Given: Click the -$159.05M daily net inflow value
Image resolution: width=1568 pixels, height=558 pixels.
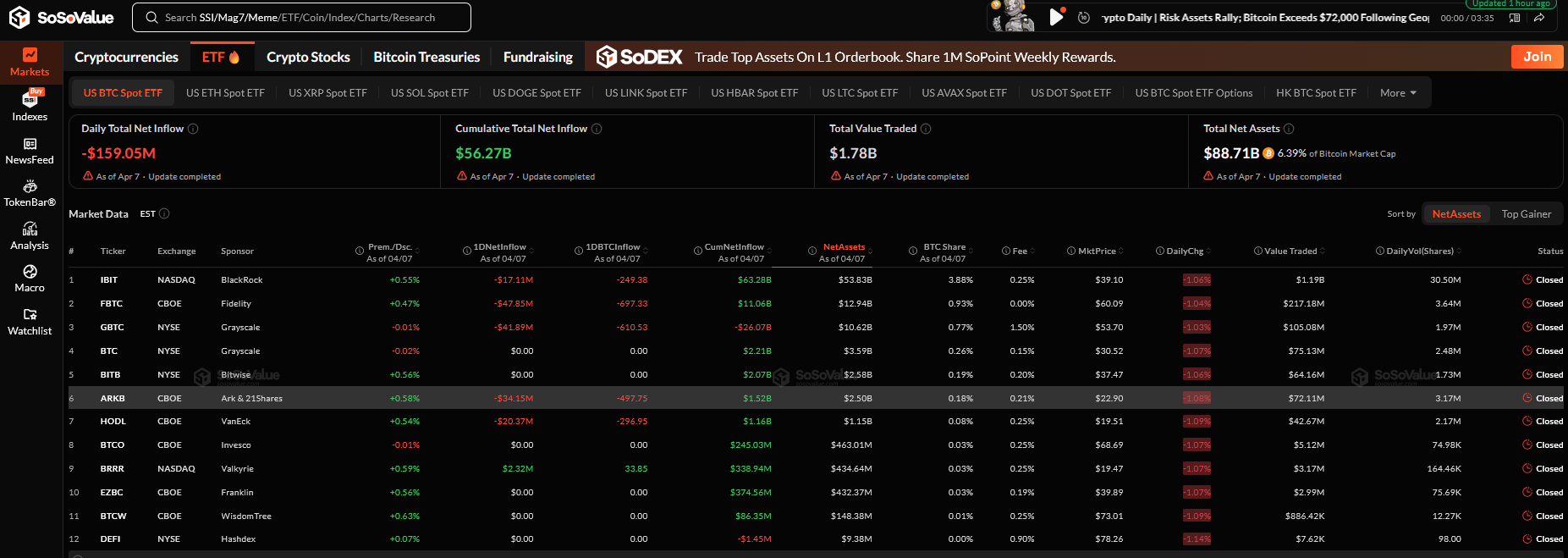Looking at the screenshot, I should tap(118, 153).
